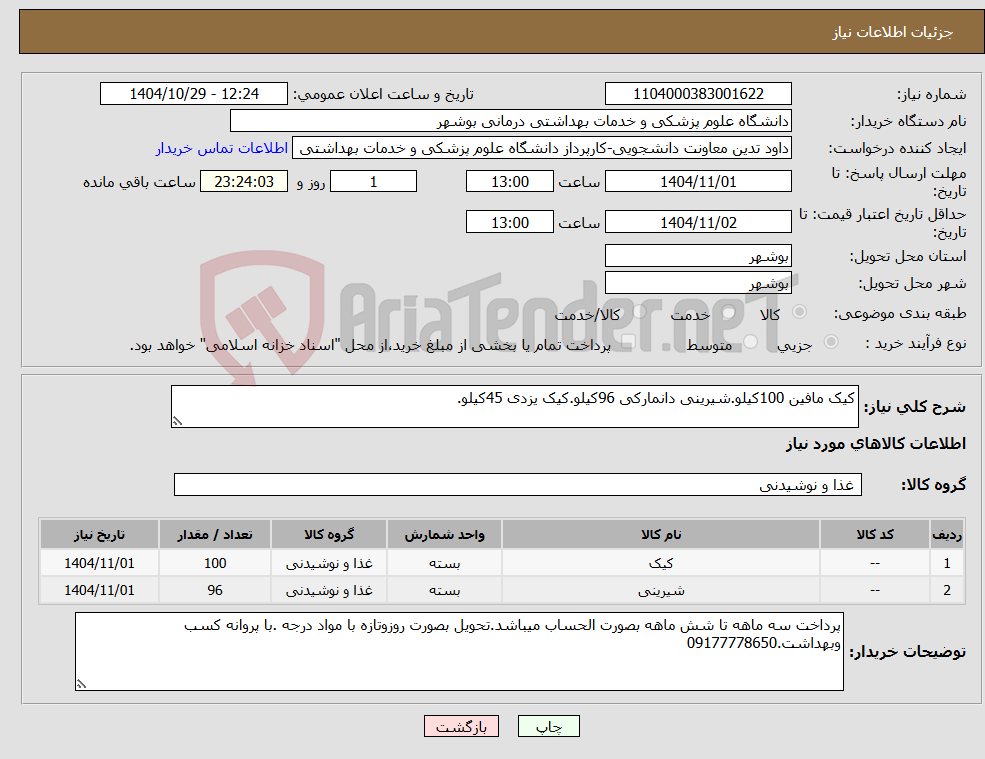Viewport: 985px width, 759px height.
Task: Click the ساعت باقی مانده label
Action: [139, 182]
